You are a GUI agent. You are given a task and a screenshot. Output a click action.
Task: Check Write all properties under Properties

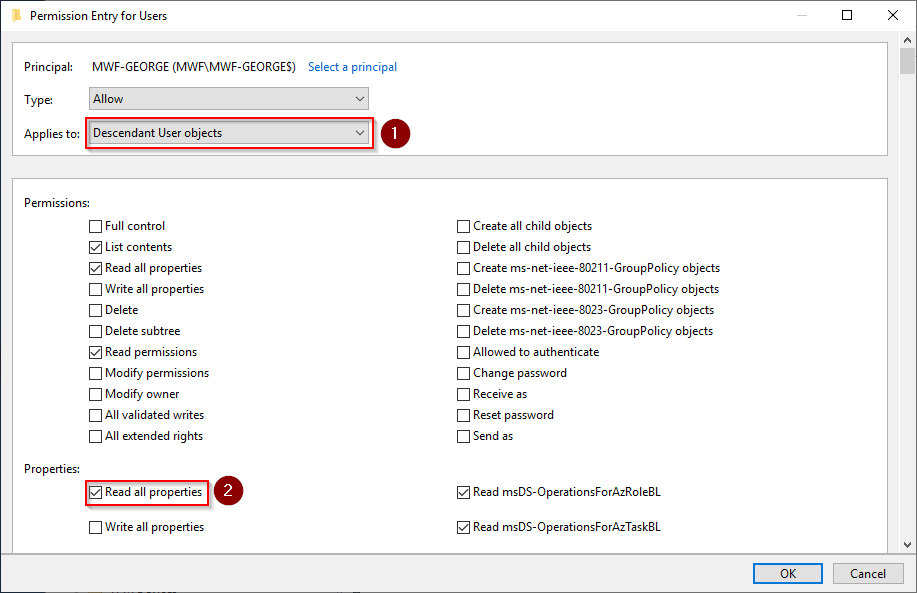(x=96, y=528)
